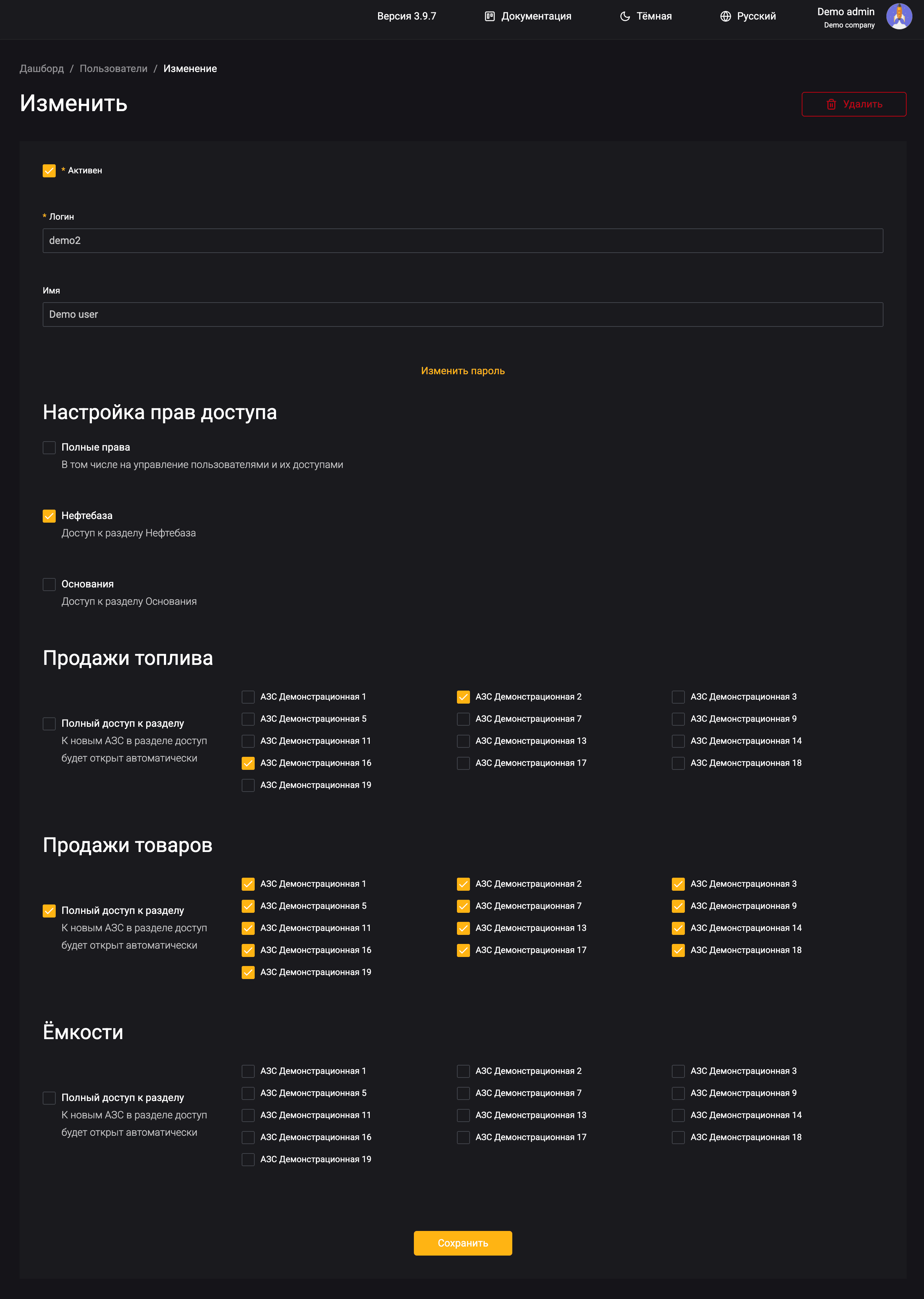Viewport: 924px width, 1299px height.
Task: Open the Пользователи breadcrumb section
Action: (114, 68)
